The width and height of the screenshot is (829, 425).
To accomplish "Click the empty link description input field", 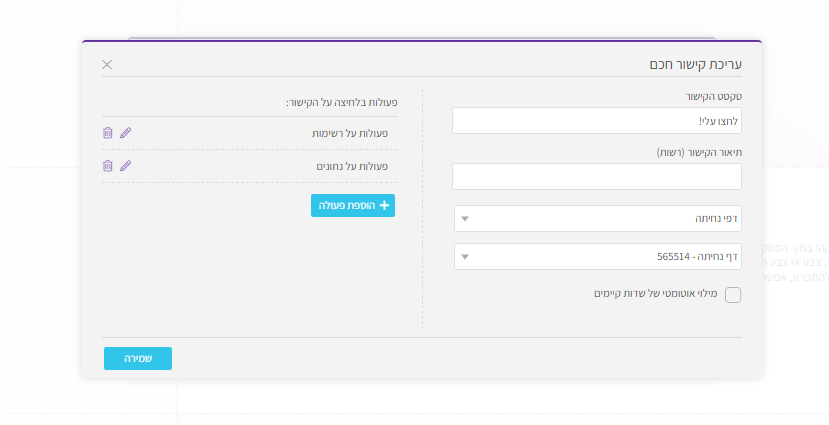I will (597, 177).
